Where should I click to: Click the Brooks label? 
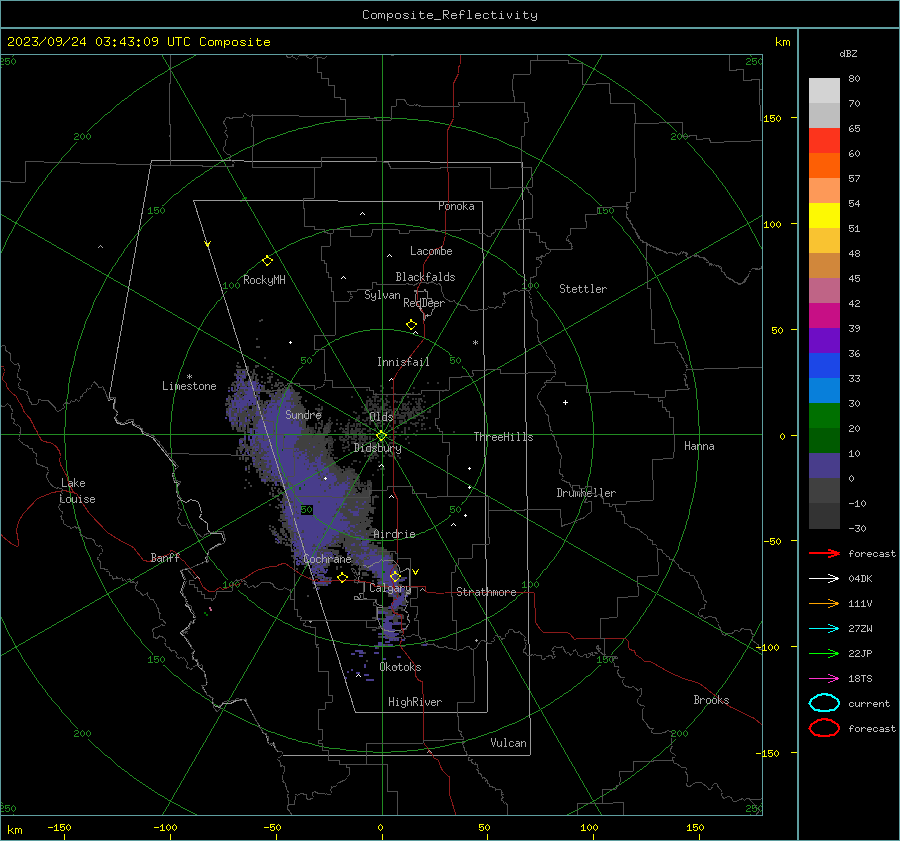point(711,700)
